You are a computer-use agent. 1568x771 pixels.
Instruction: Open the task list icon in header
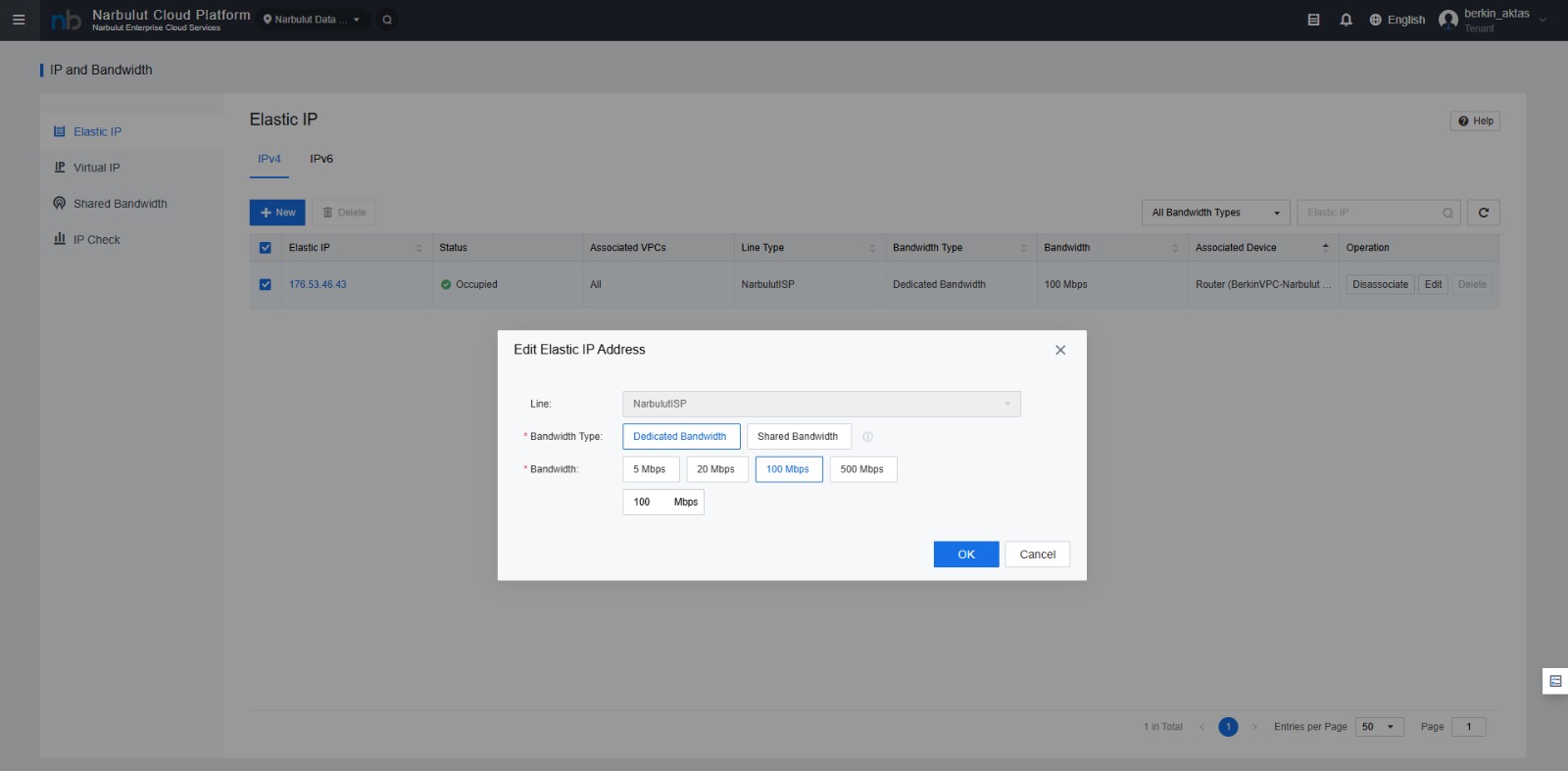(x=1313, y=20)
